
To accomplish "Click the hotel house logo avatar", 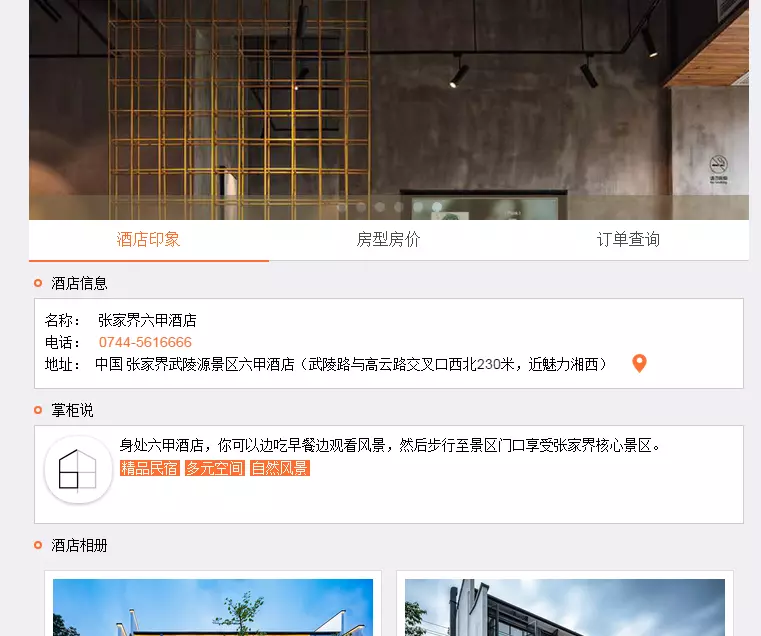I will tap(78, 469).
